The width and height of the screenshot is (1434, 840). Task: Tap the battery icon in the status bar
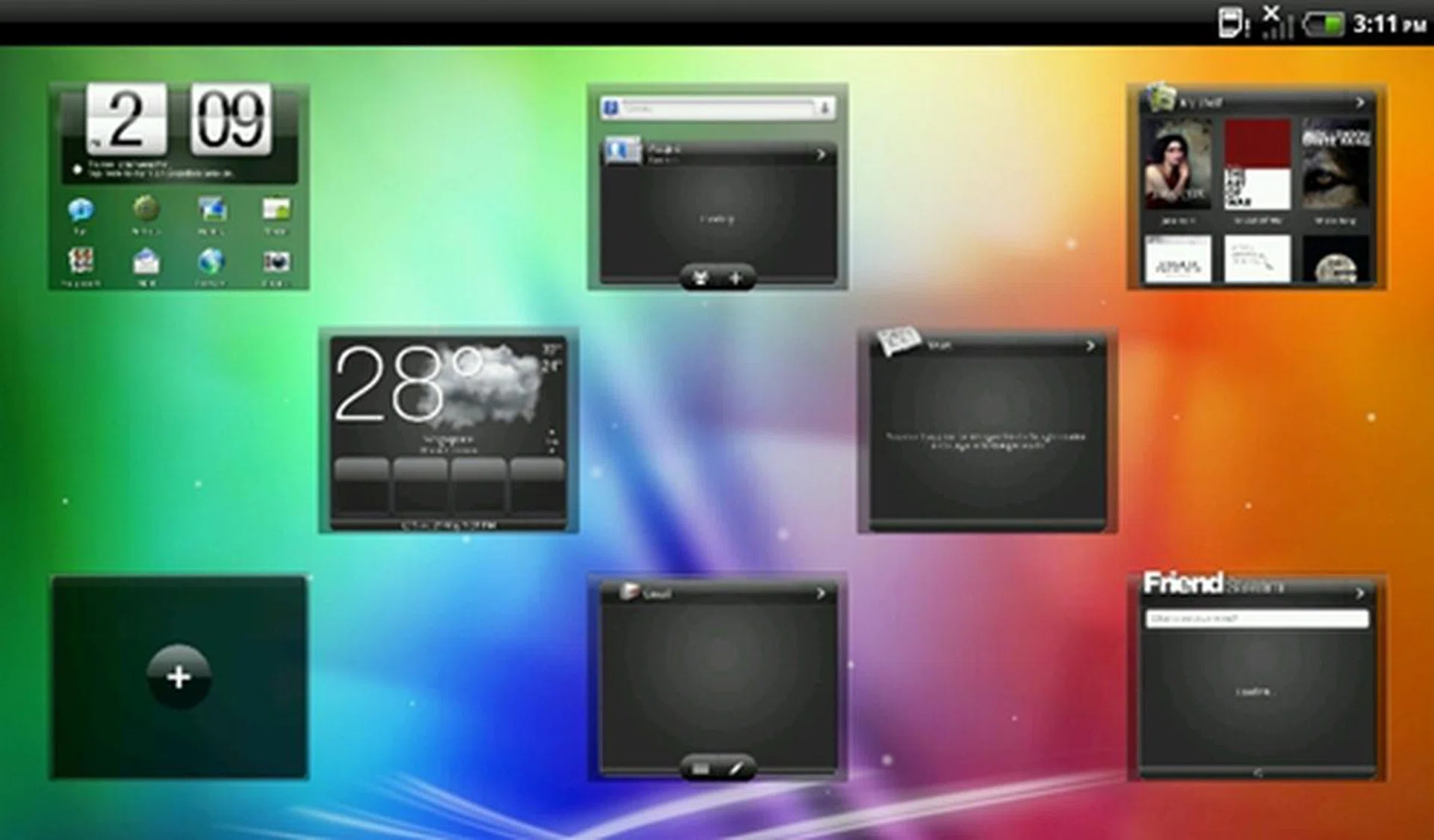click(1323, 24)
